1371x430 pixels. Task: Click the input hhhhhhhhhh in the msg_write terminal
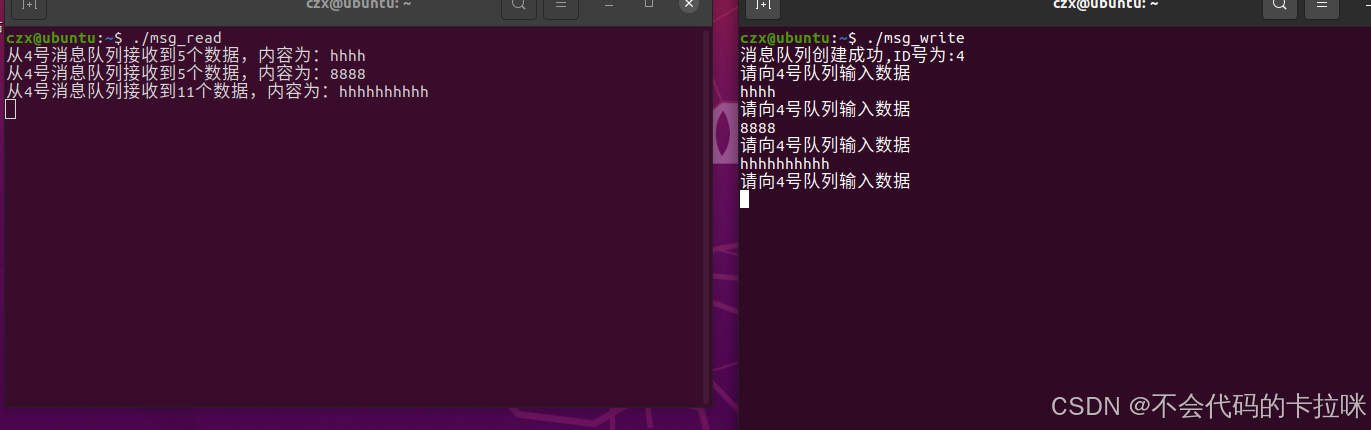(x=785, y=164)
